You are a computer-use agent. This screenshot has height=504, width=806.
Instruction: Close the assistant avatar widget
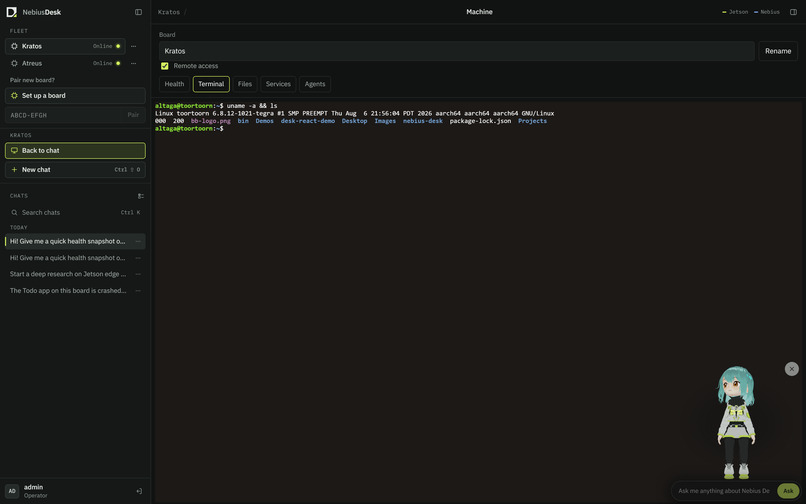click(792, 369)
